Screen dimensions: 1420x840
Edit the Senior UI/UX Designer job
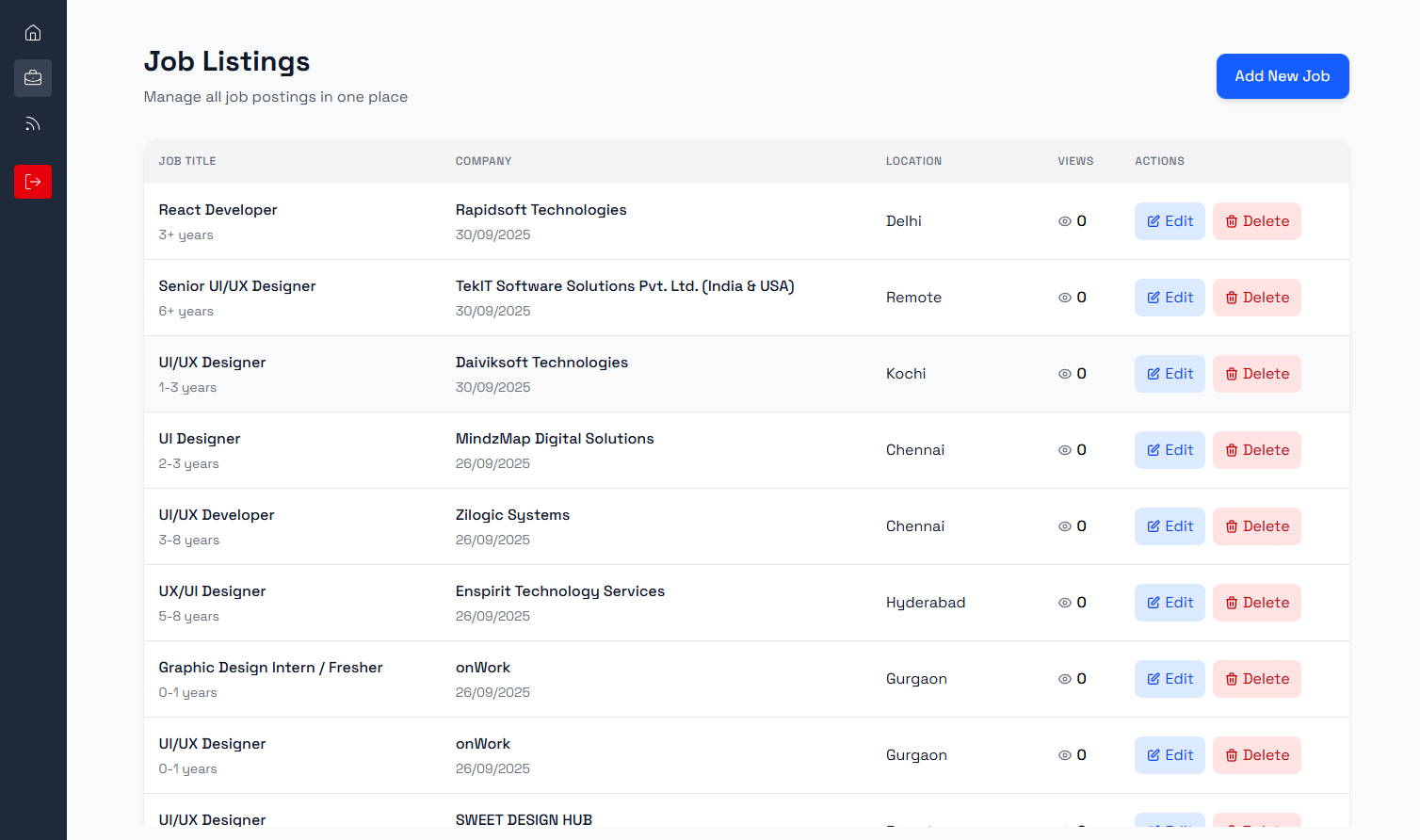[x=1170, y=298]
